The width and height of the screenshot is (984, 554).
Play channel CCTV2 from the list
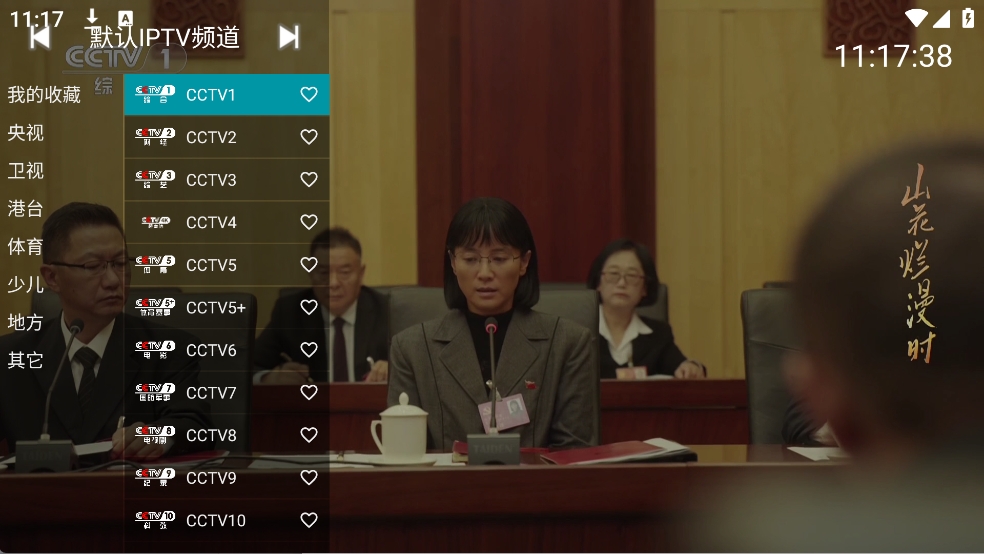(x=227, y=137)
